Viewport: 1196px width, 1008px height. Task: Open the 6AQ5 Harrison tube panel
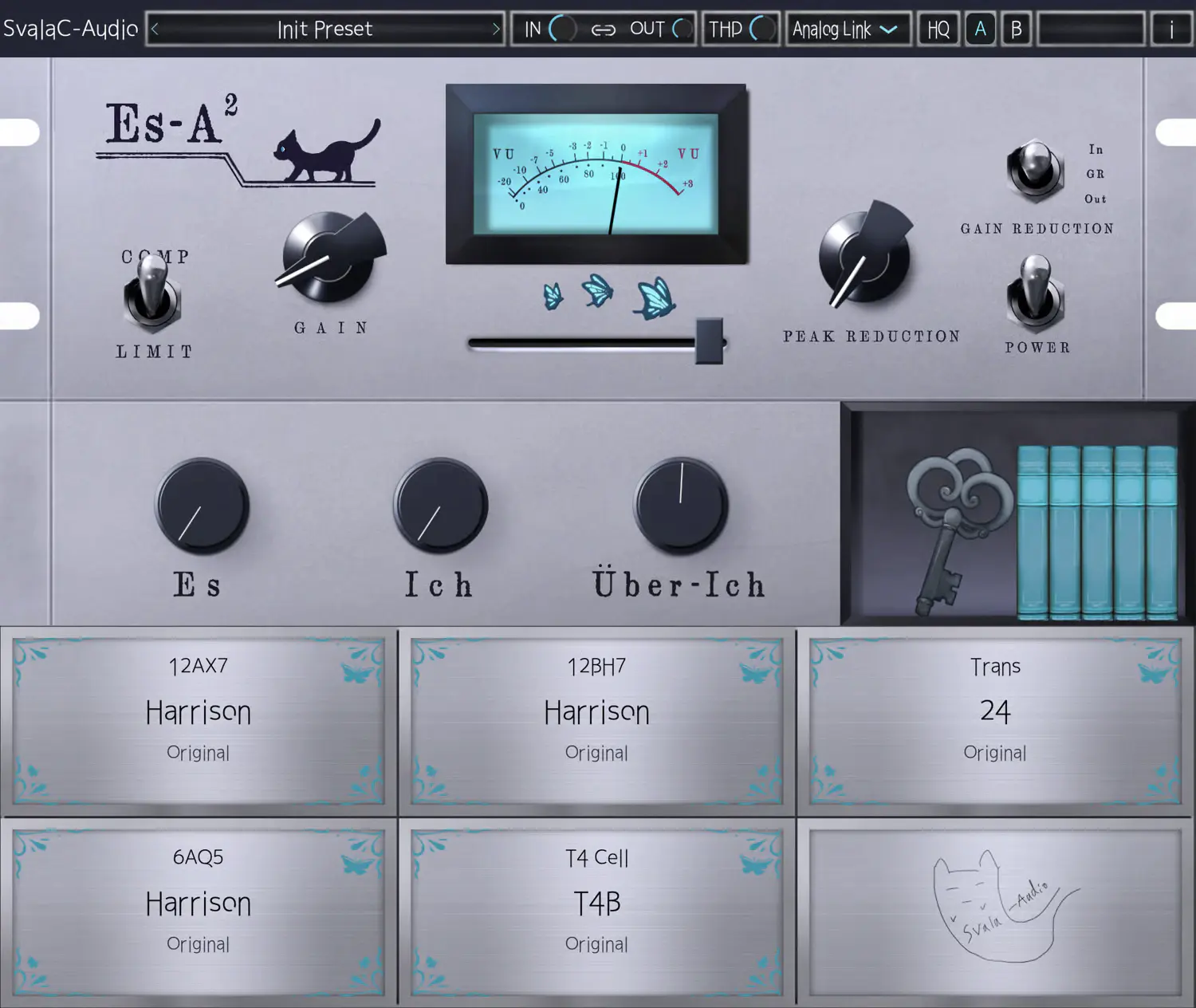199,912
